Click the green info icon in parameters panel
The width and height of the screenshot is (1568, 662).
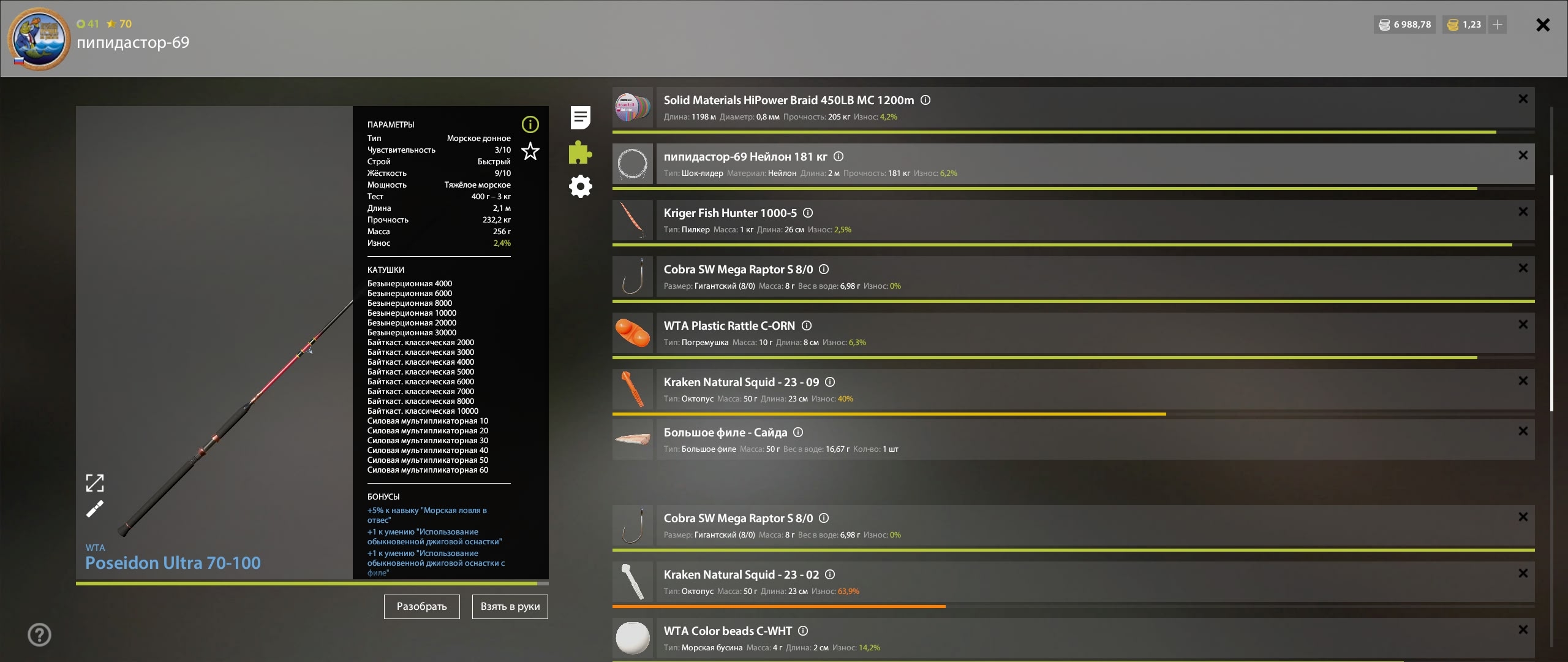click(530, 124)
